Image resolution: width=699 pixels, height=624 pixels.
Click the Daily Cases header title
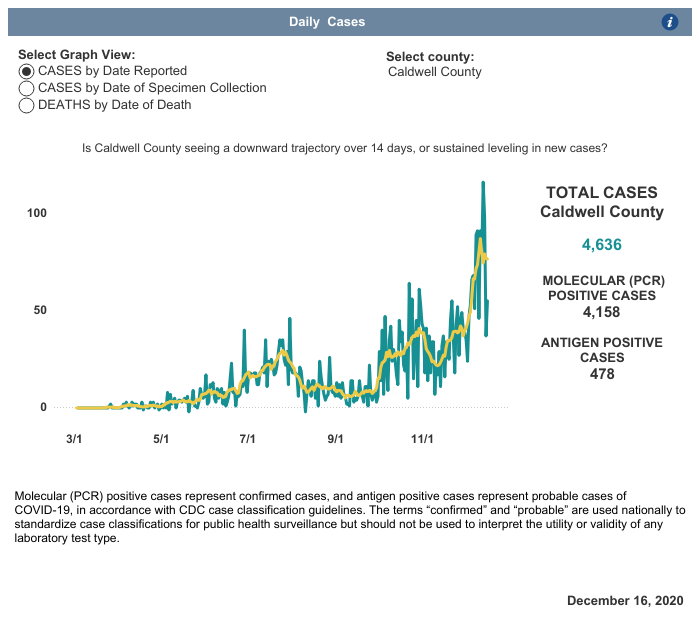tap(327, 22)
